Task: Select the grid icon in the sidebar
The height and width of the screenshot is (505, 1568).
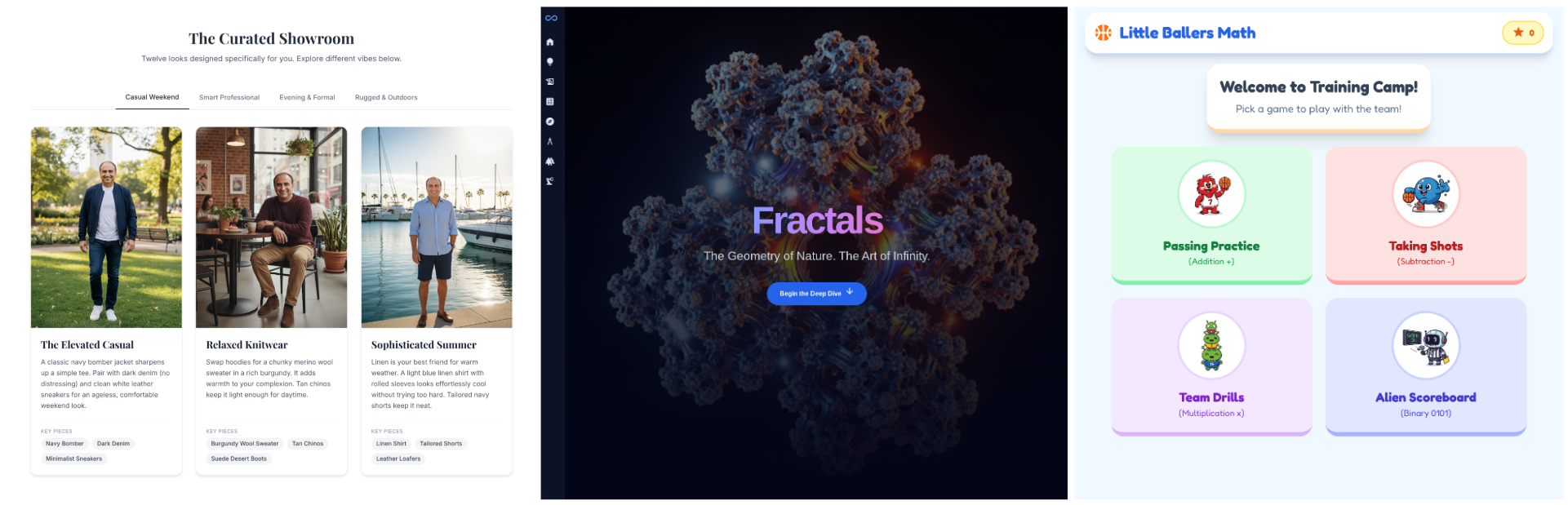Action: [550, 102]
